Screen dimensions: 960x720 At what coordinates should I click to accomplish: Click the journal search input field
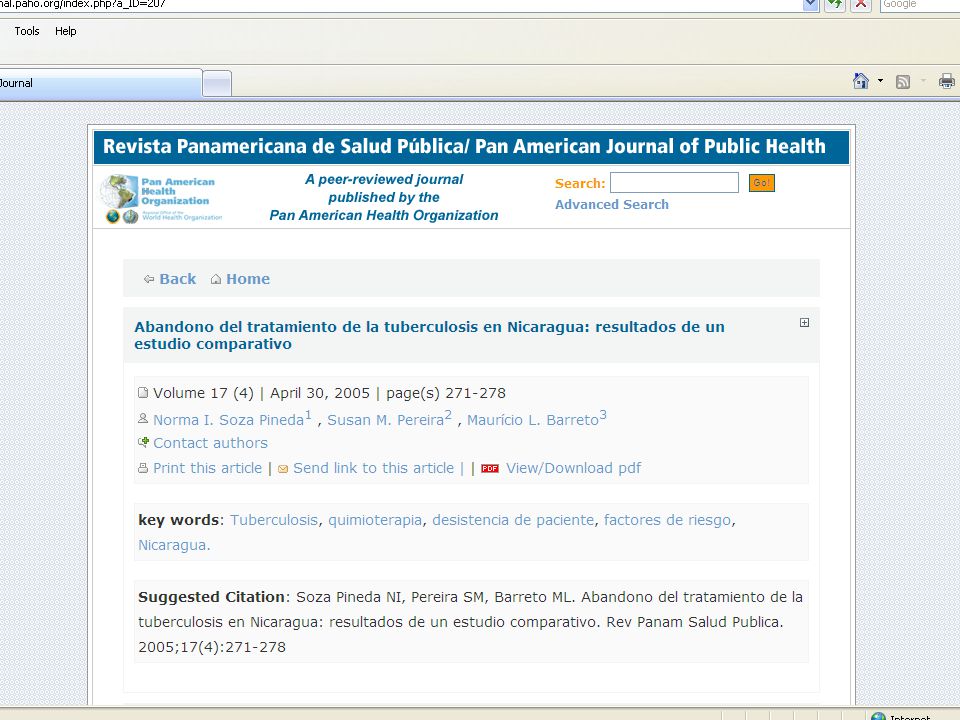(674, 182)
